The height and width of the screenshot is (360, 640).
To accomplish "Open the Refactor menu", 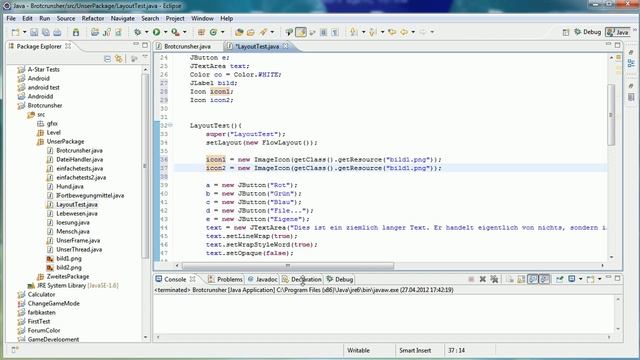I will point(93,18).
